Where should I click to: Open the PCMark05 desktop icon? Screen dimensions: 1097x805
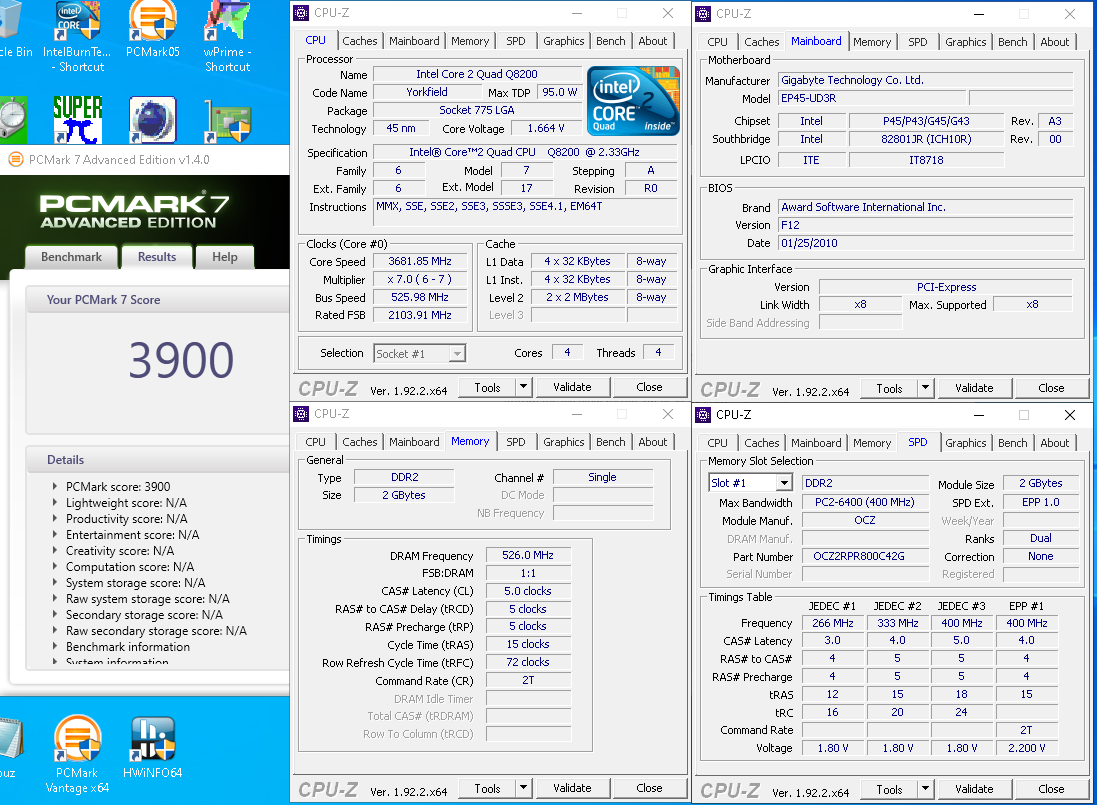153,21
